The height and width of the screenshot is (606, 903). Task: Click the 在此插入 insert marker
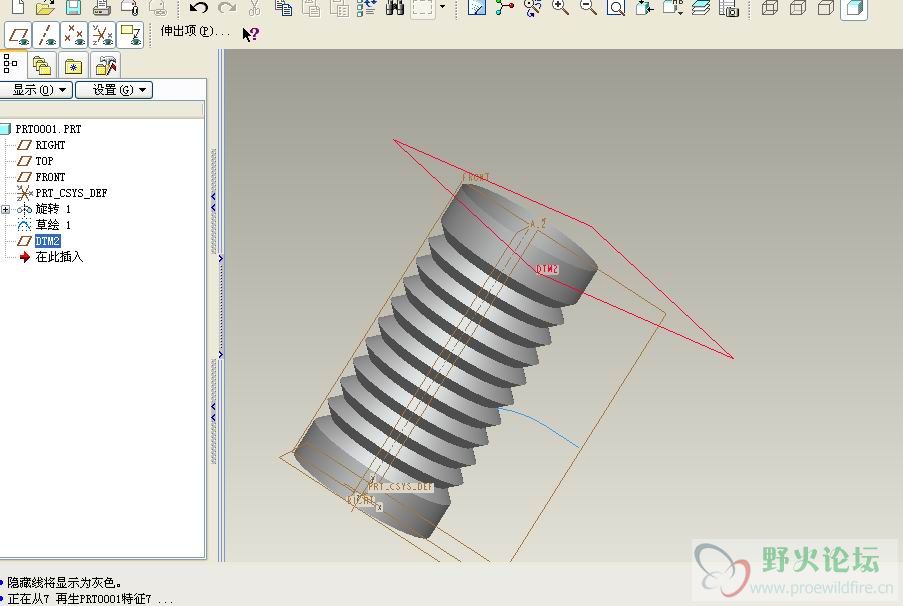(x=59, y=257)
